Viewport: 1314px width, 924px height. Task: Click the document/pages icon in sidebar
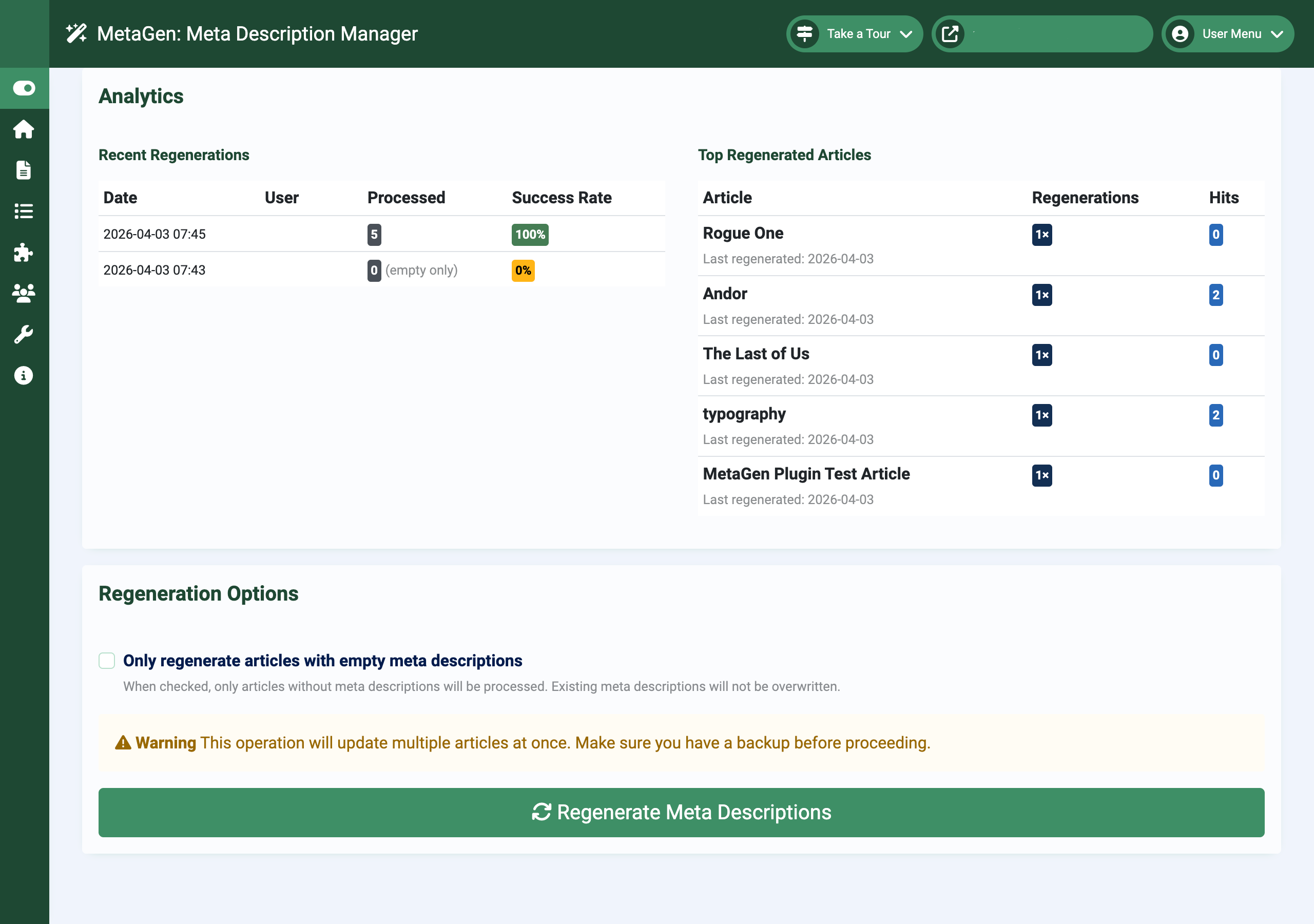point(24,170)
